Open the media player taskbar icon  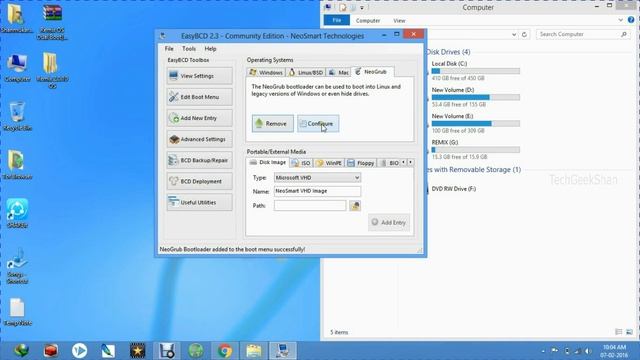click(80, 351)
